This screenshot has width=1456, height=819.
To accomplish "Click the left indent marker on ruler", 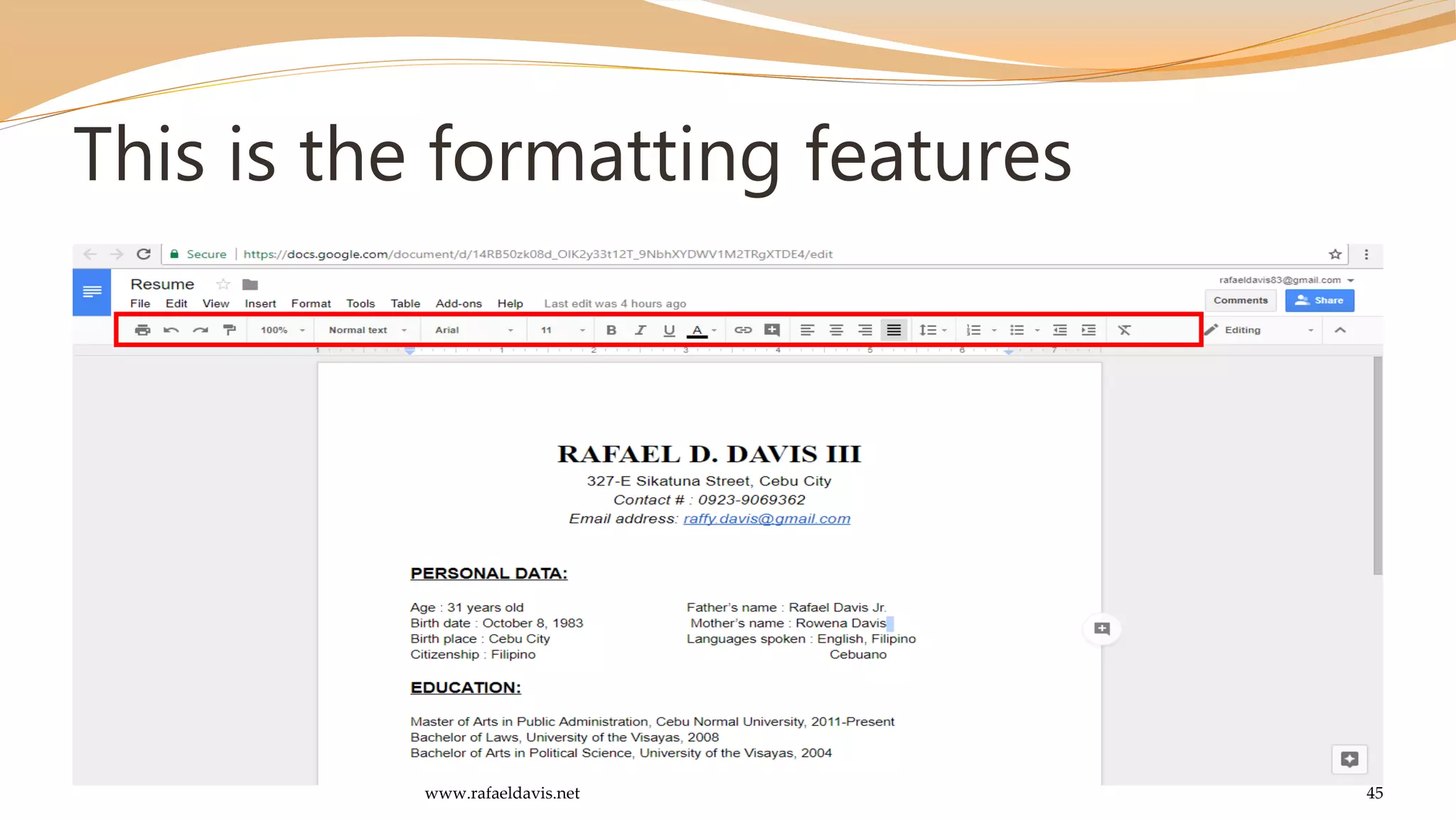I will 410,350.
